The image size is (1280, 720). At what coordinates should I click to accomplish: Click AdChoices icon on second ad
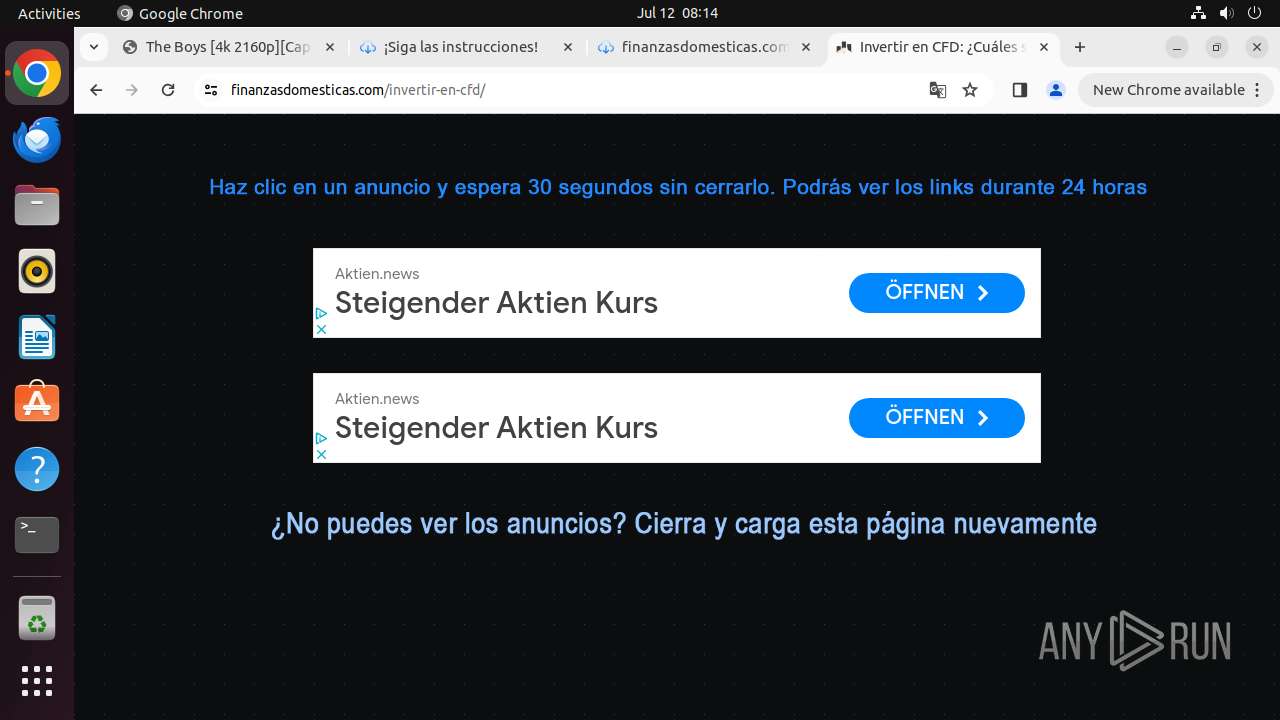[321, 439]
